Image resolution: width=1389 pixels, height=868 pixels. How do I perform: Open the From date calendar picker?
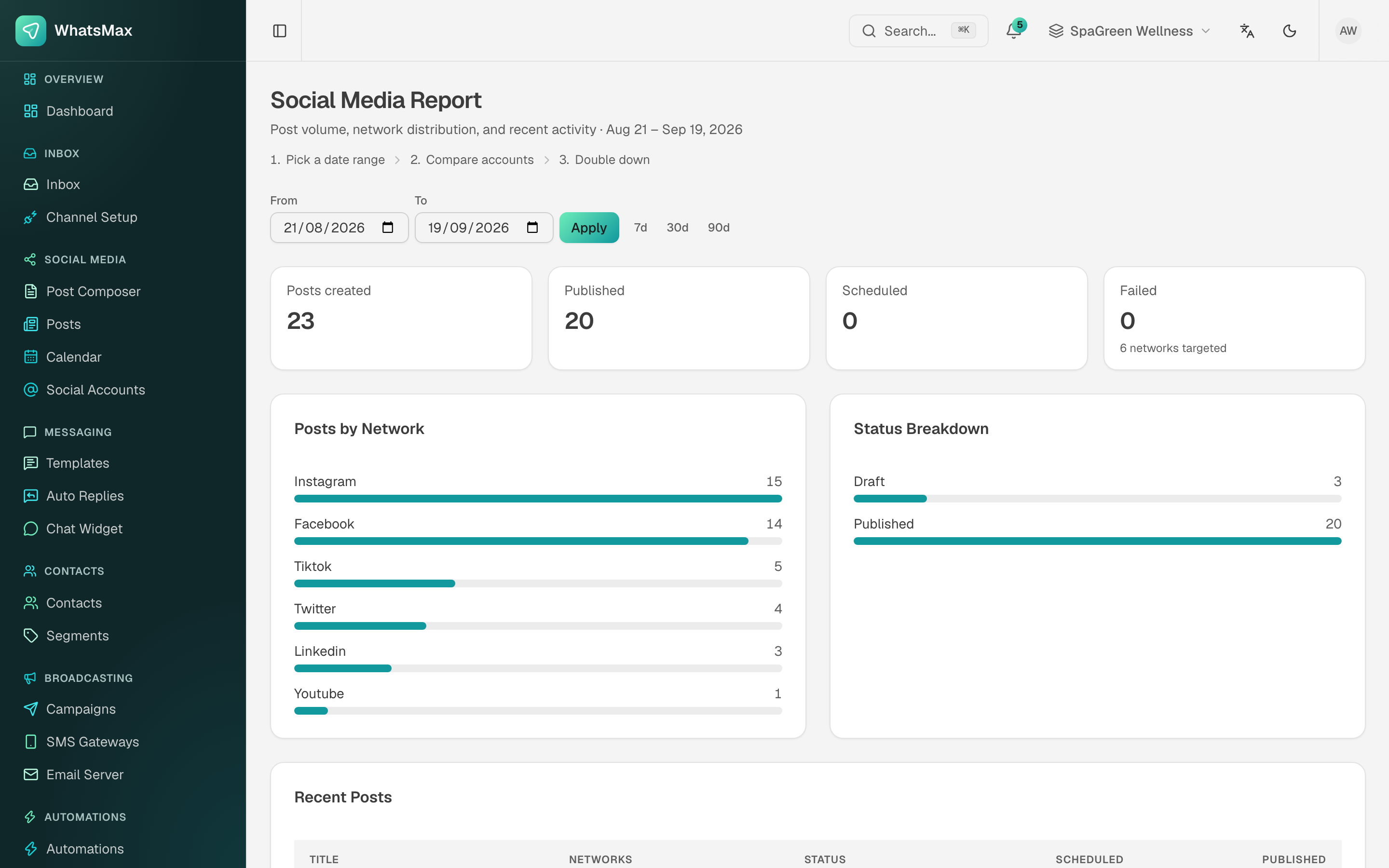pyautogui.click(x=388, y=228)
